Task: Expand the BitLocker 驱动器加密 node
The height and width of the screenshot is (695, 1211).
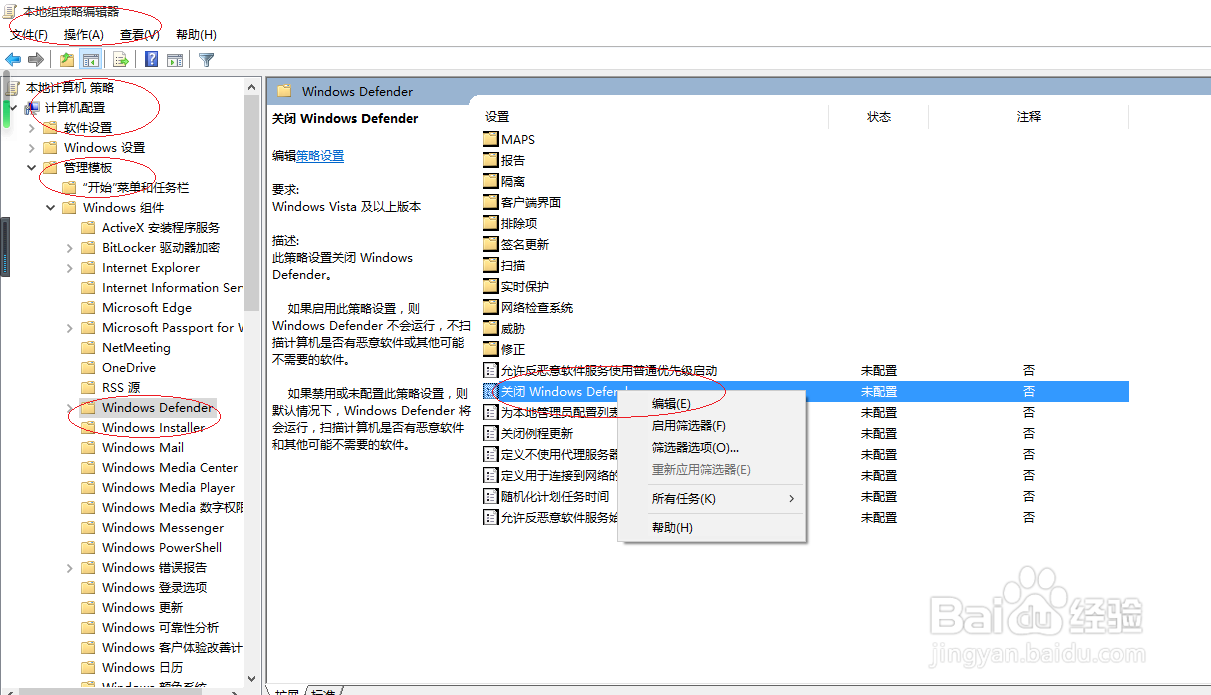Action: point(69,247)
